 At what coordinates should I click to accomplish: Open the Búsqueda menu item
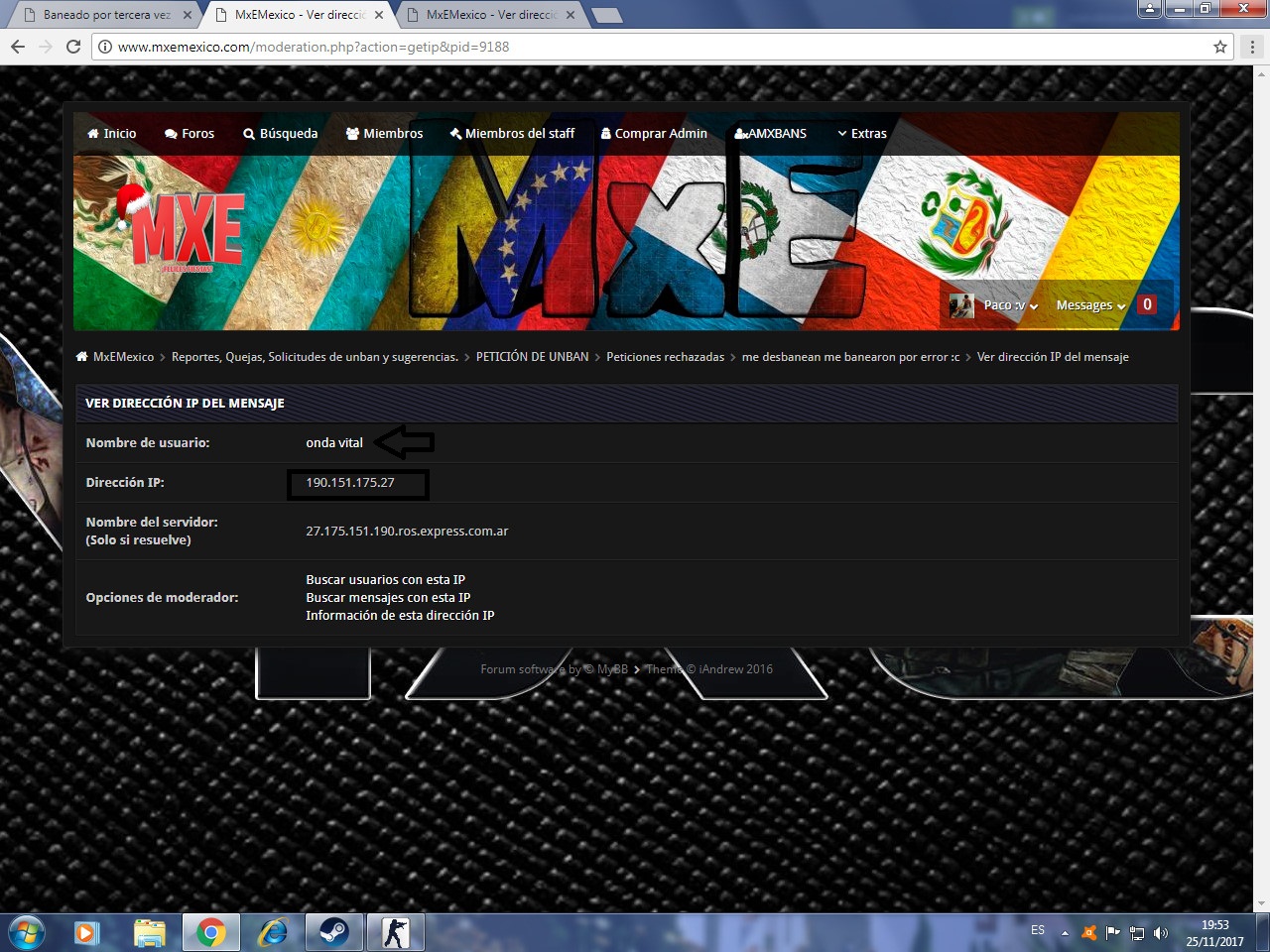pyautogui.click(x=281, y=134)
